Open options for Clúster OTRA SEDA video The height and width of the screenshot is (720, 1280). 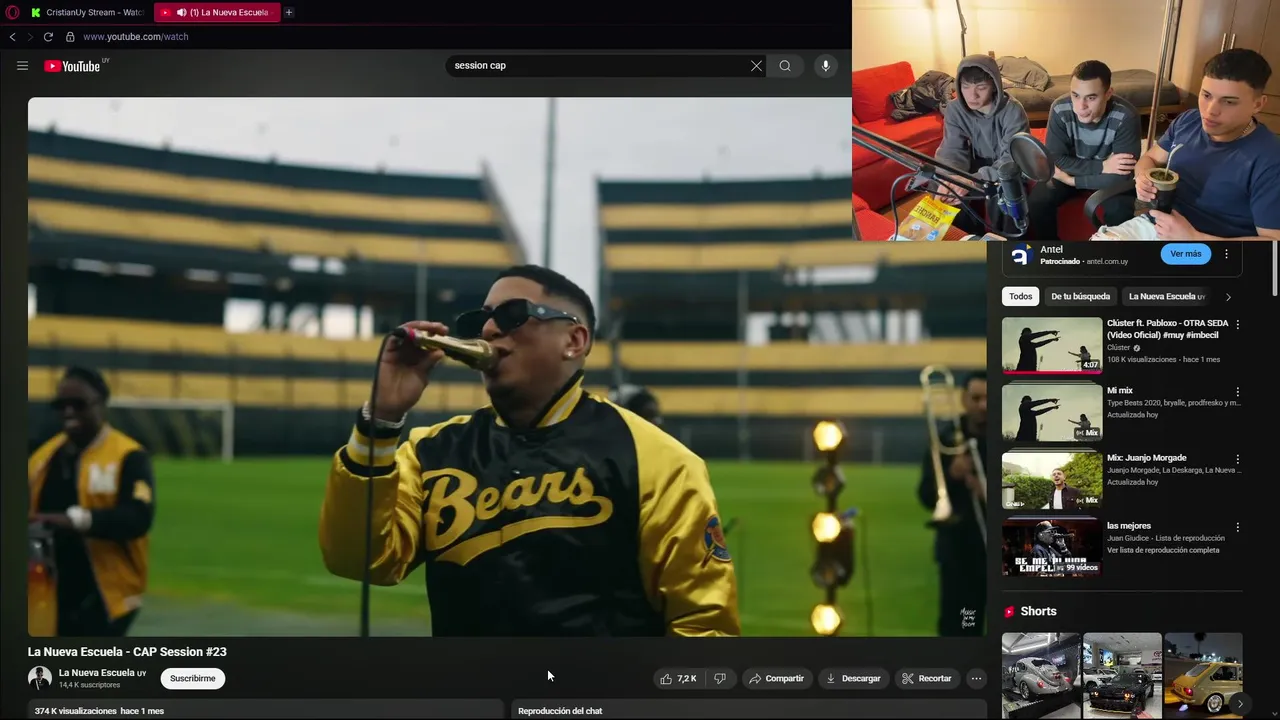tap(1237, 324)
